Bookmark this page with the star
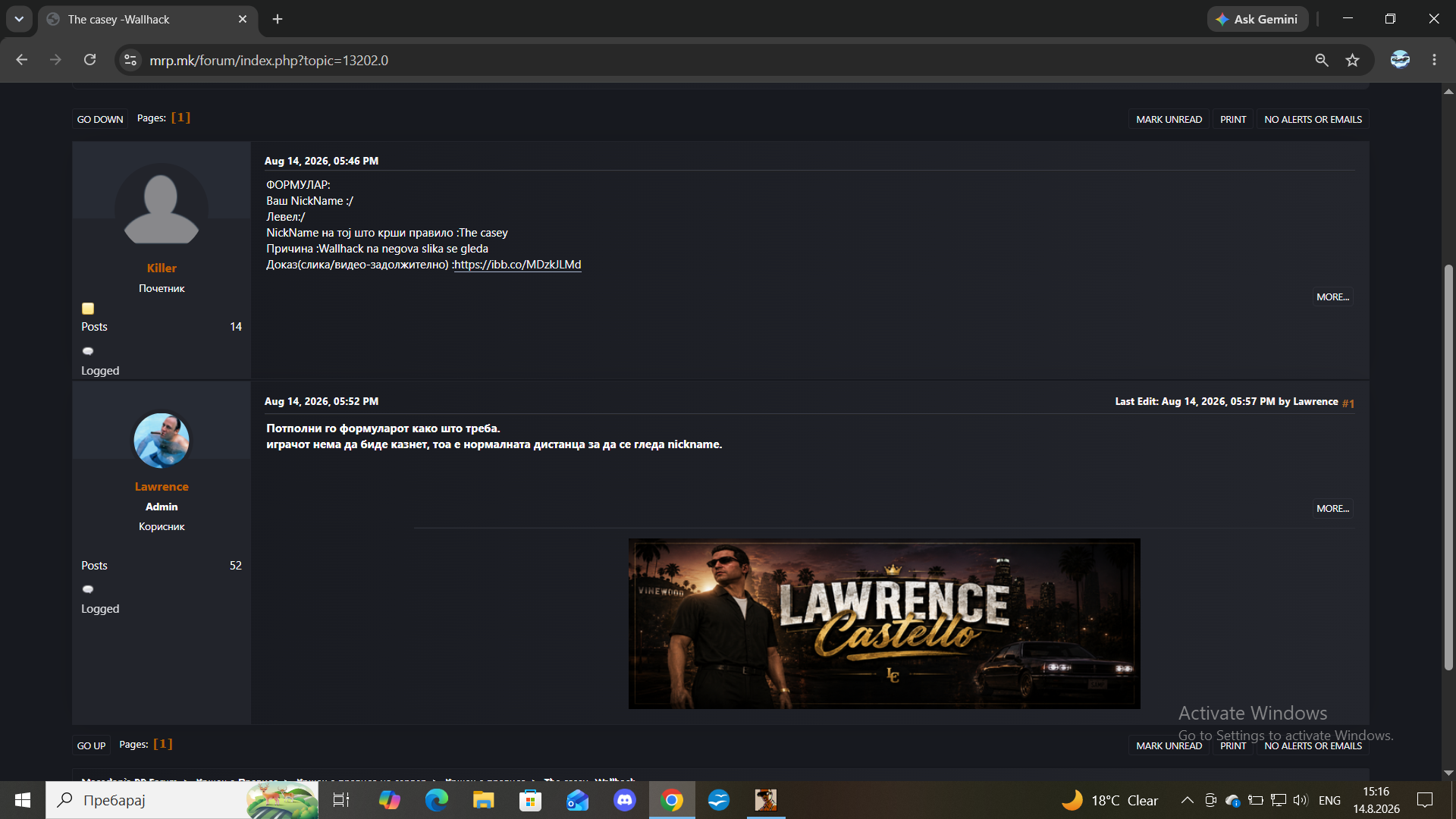Screen dimensions: 1456x819 [x=1352, y=60]
